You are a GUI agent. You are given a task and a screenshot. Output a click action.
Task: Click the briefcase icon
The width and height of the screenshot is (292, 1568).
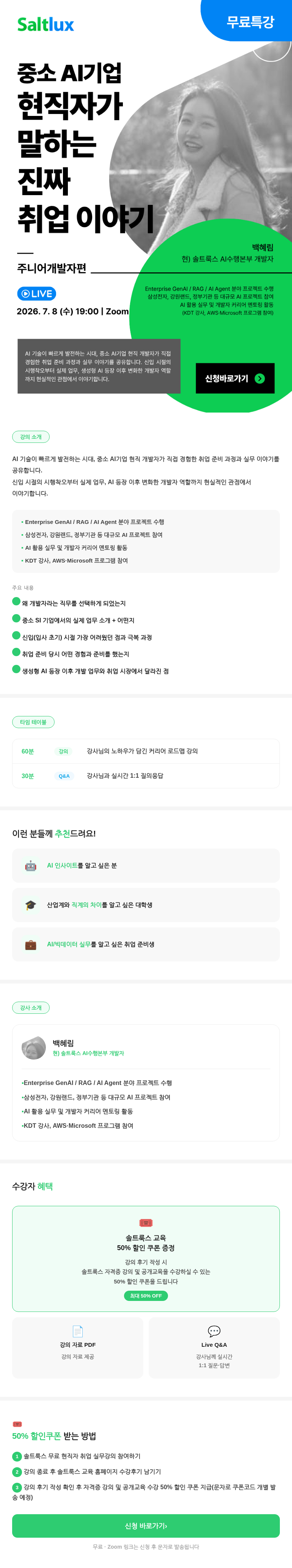click(30, 944)
